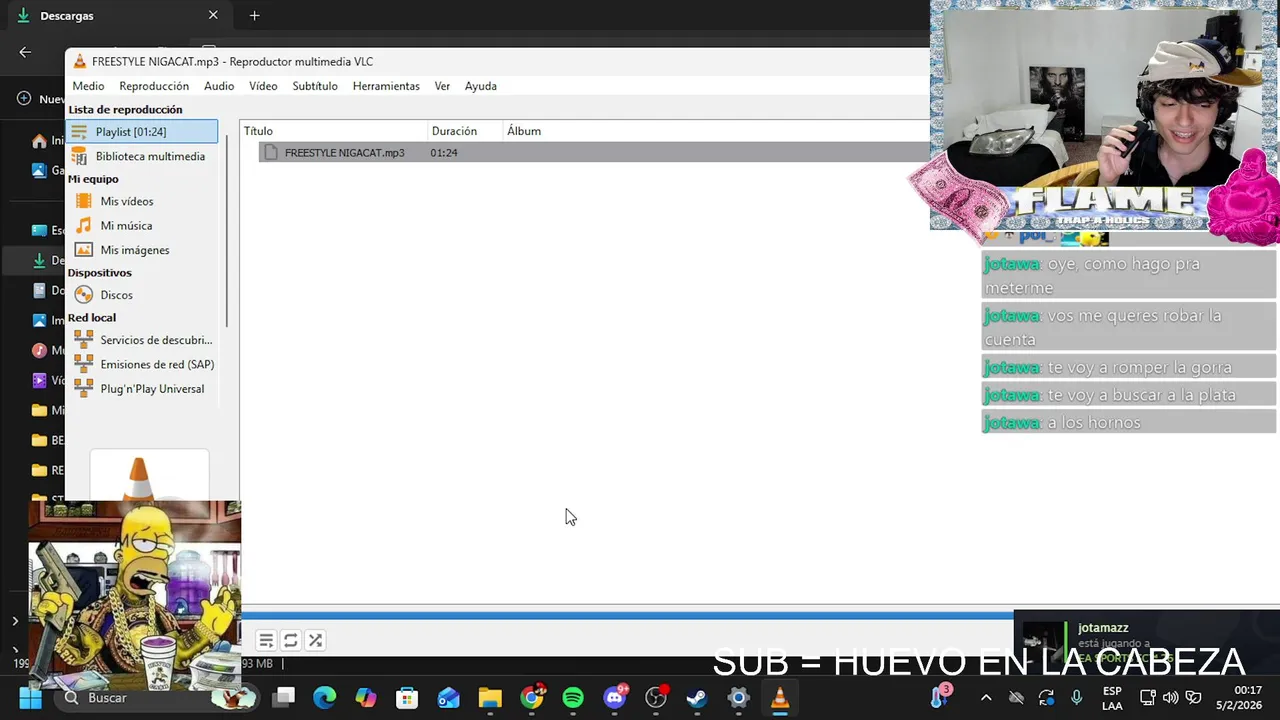Open Biblioteca multimedia in sidebar

142,156
